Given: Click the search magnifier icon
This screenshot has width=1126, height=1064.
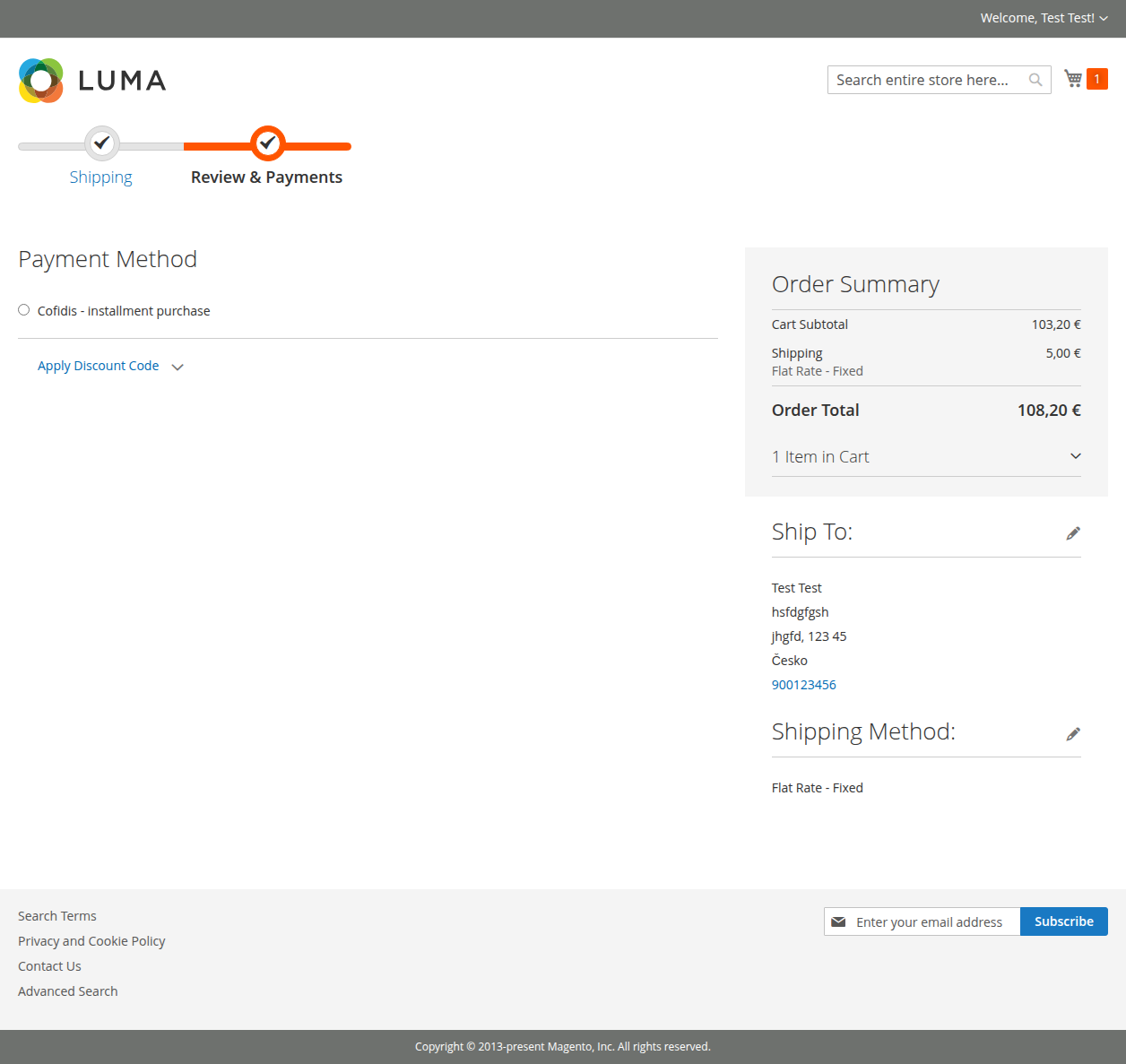Looking at the screenshot, I should click(1035, 79).
